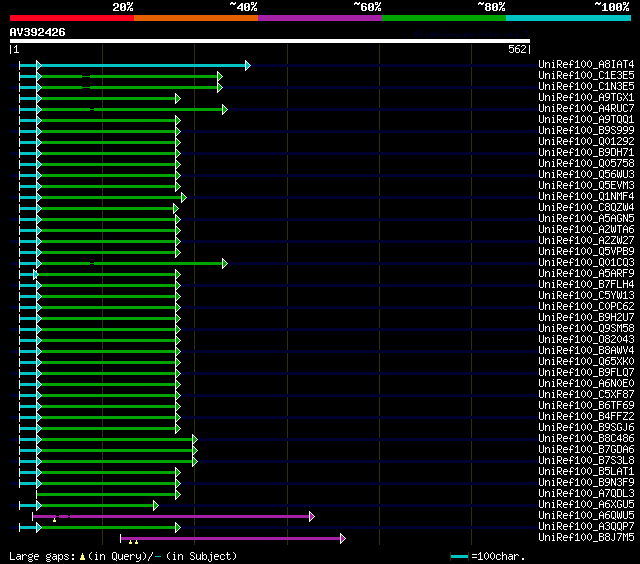This screenshot has width=640, height=564.
Task: Click the orange ~40% identity legend segment
Action: [x=196, y=18]
